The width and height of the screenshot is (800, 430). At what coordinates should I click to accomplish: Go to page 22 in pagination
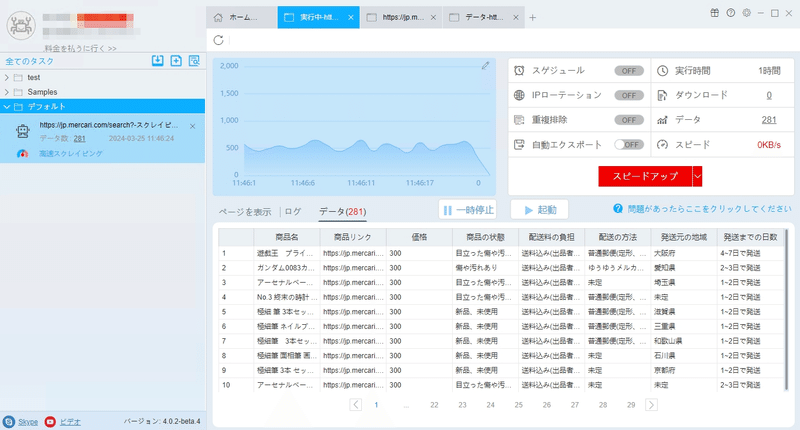434,404
